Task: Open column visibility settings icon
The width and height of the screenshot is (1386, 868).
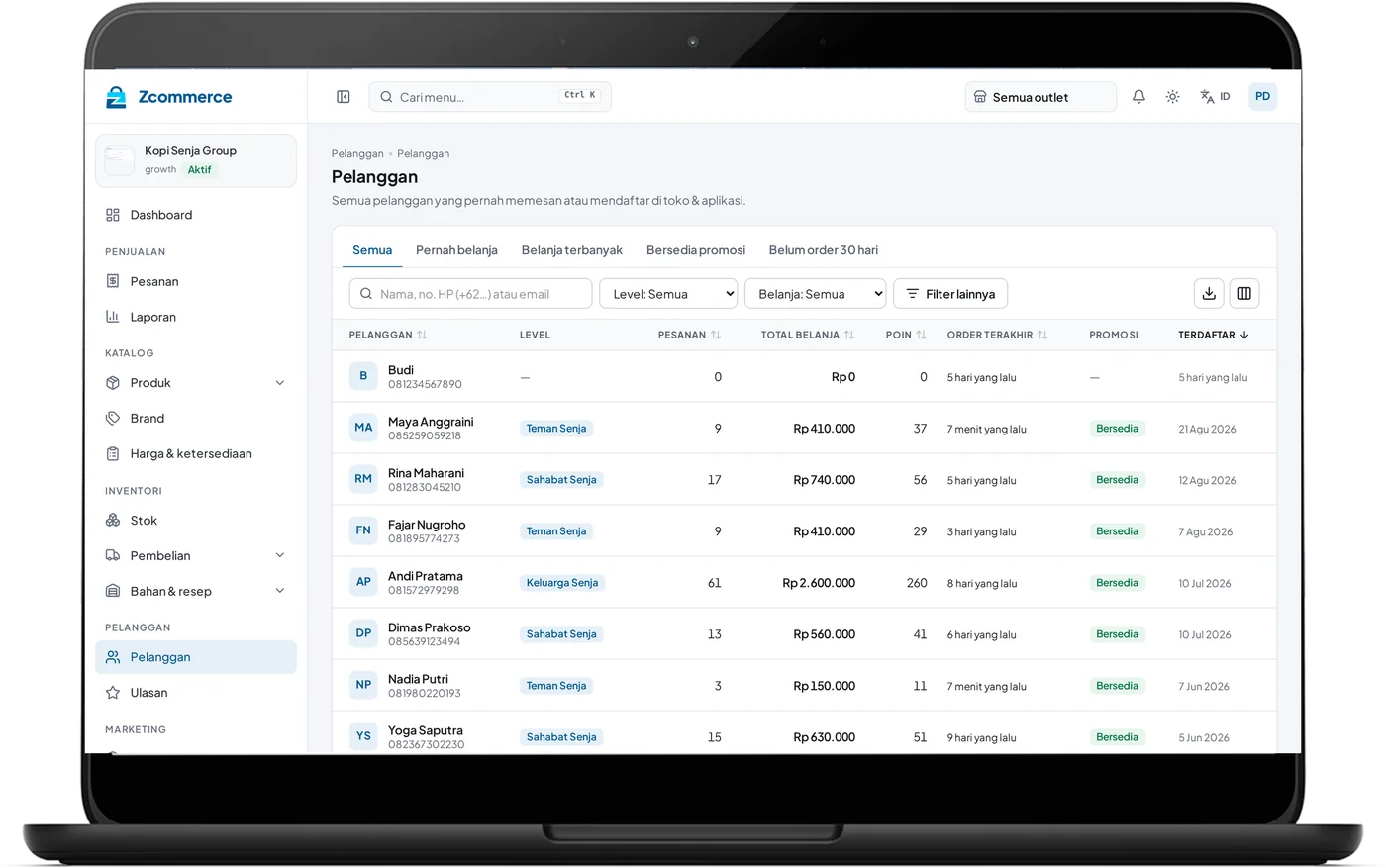Action: (1244, 294)
